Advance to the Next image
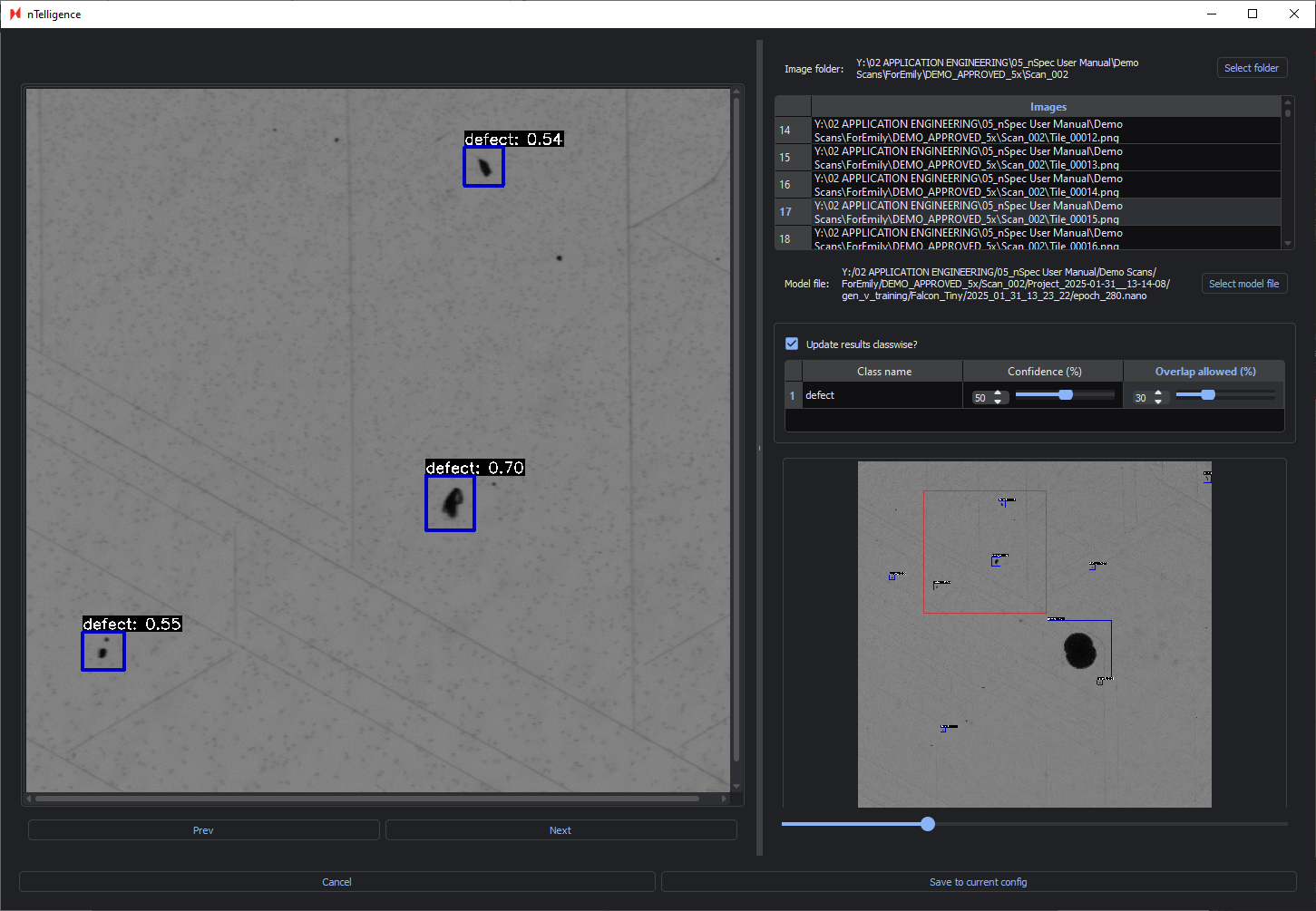Viewport: 1316px width, 911px height. click(561, 830)
